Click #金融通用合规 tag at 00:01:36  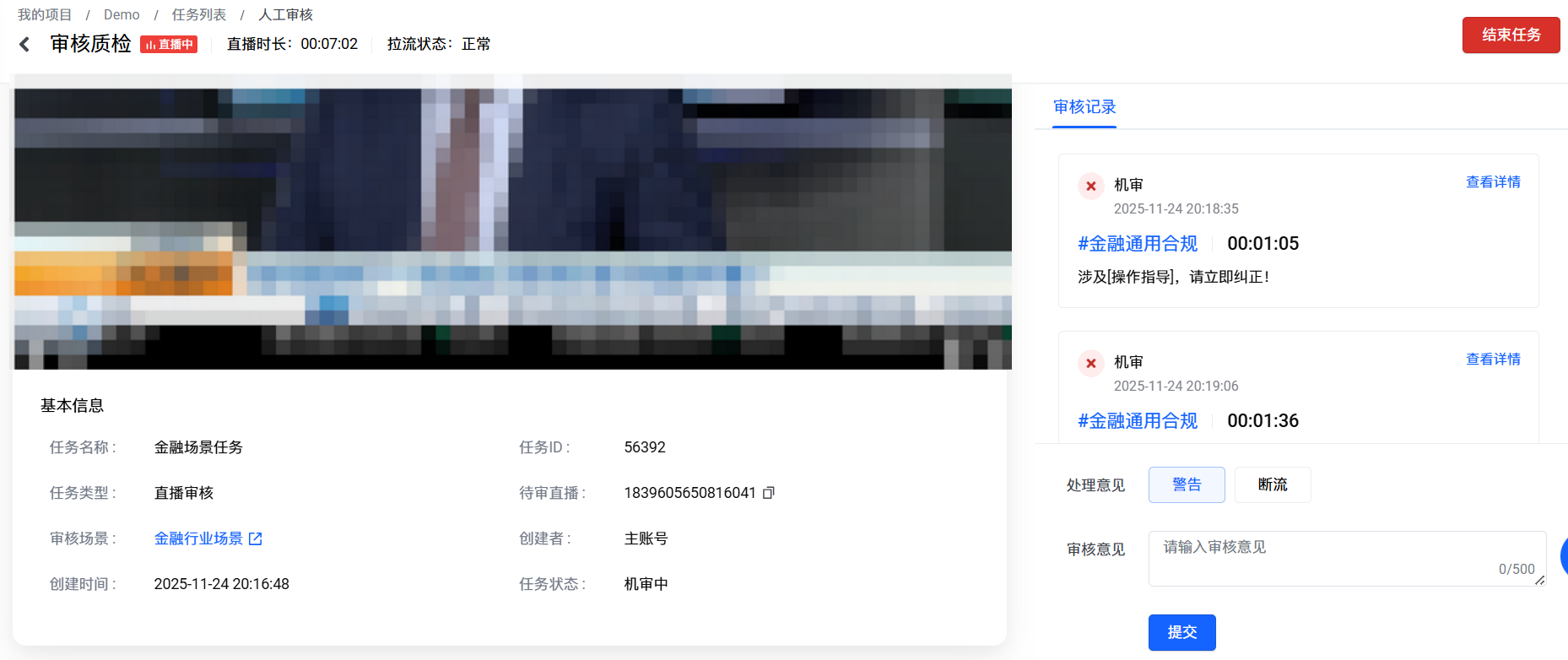(x=1138, y=421)
